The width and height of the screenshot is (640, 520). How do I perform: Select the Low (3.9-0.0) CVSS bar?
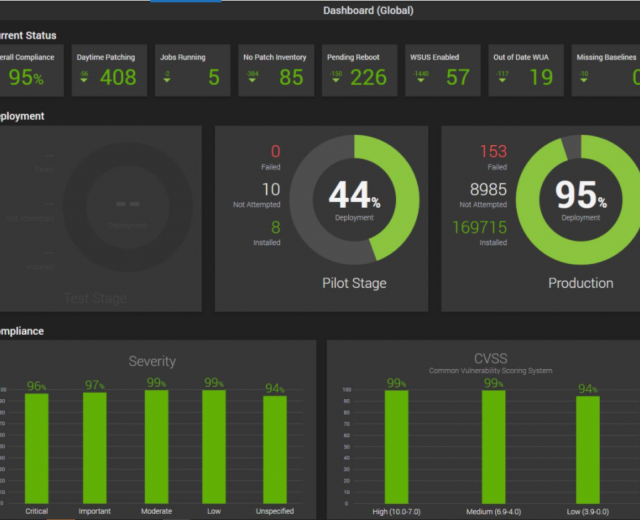point(588,450)
